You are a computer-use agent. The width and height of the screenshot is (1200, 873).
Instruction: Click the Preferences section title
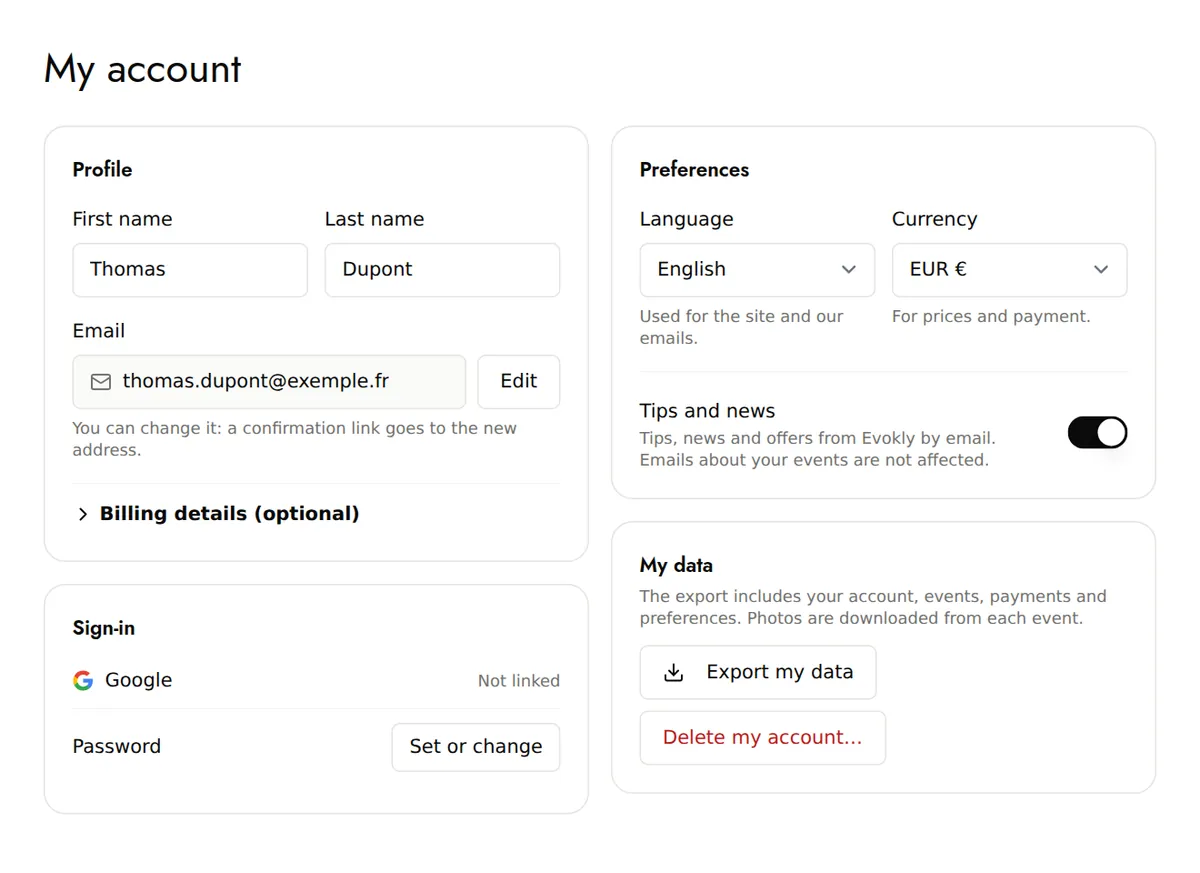coord(694,170)
